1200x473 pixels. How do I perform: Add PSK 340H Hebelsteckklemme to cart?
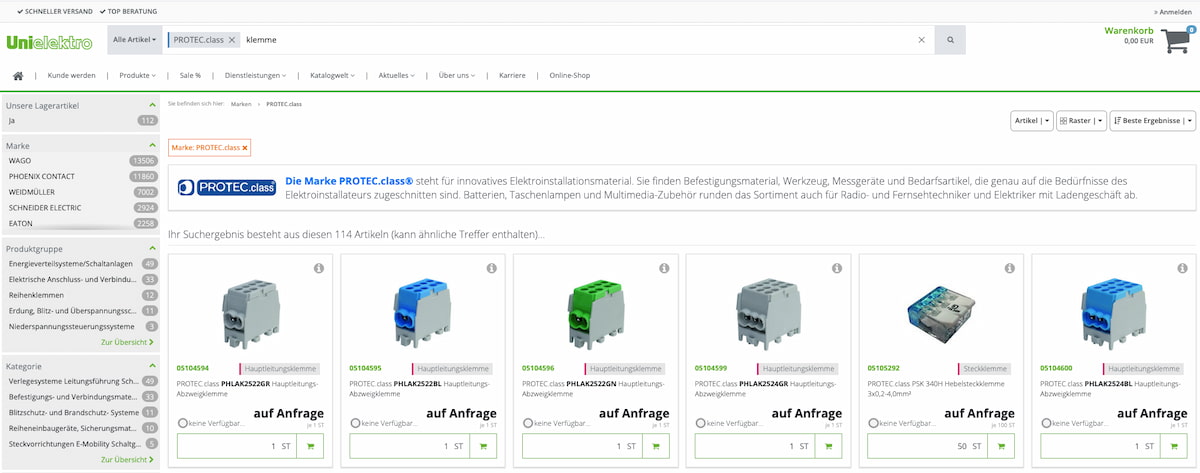coord(999,446)
